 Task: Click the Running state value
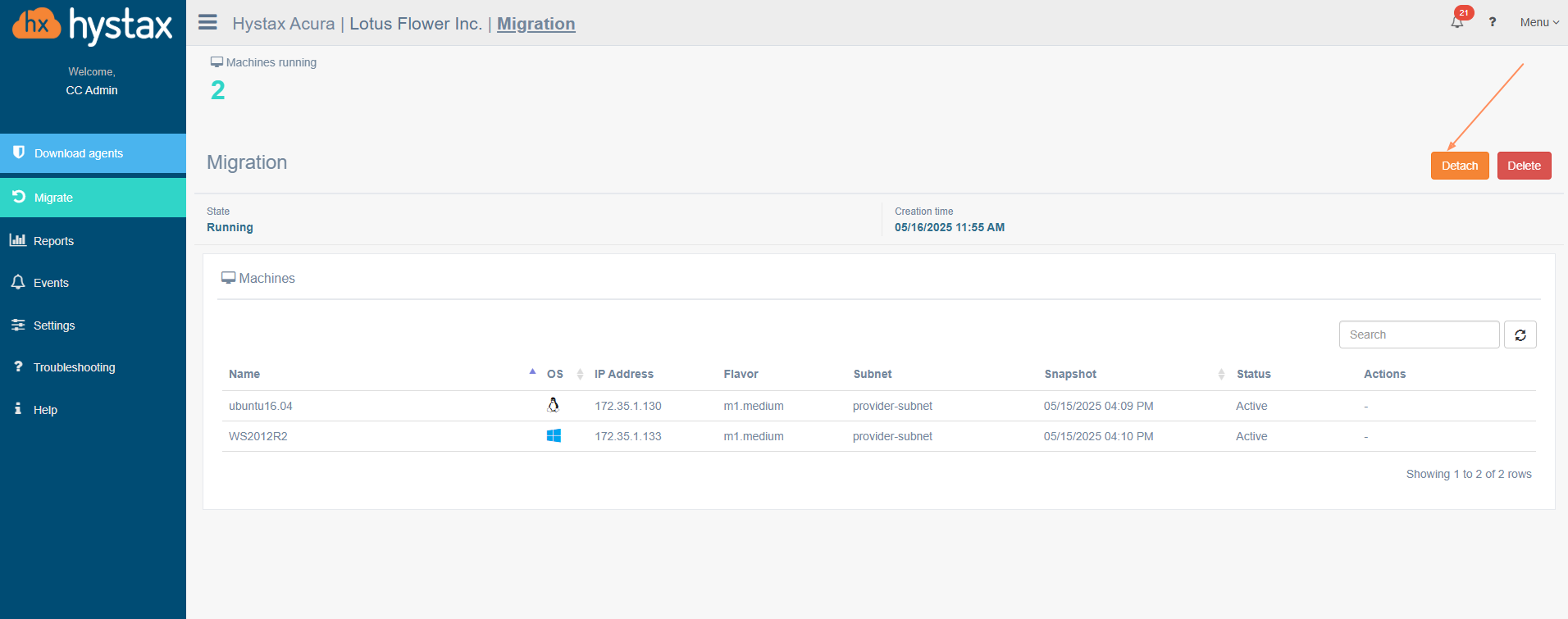(230, 227)
